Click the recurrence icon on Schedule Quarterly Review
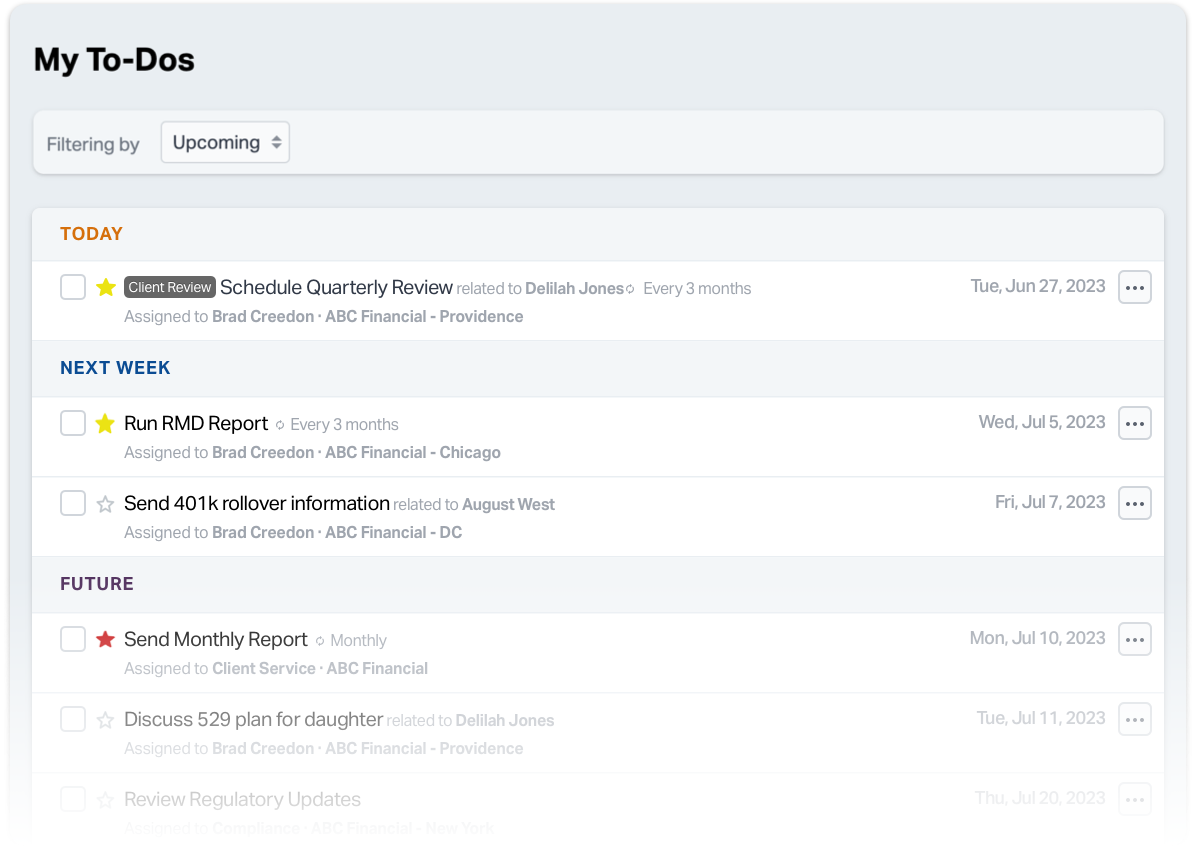This screenshot has width=1192, height=864. pyautogui.click(x=630, y=288)
